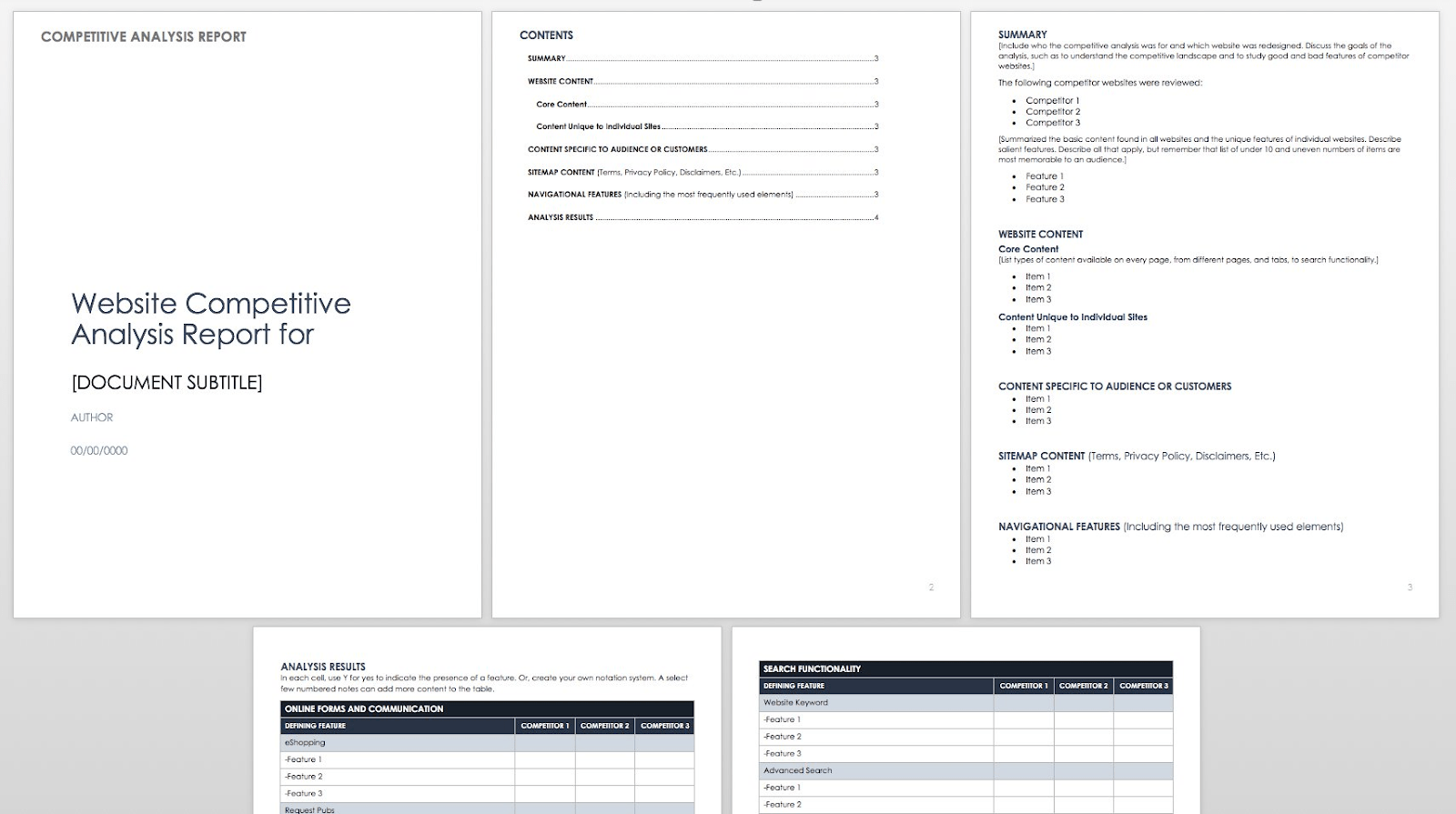Image resolution: width=1456 pixels, height=814 pixels.
Task: Click 'COMPETITOR 2' column in Online Forms table
Action: [x=605, y=726]
